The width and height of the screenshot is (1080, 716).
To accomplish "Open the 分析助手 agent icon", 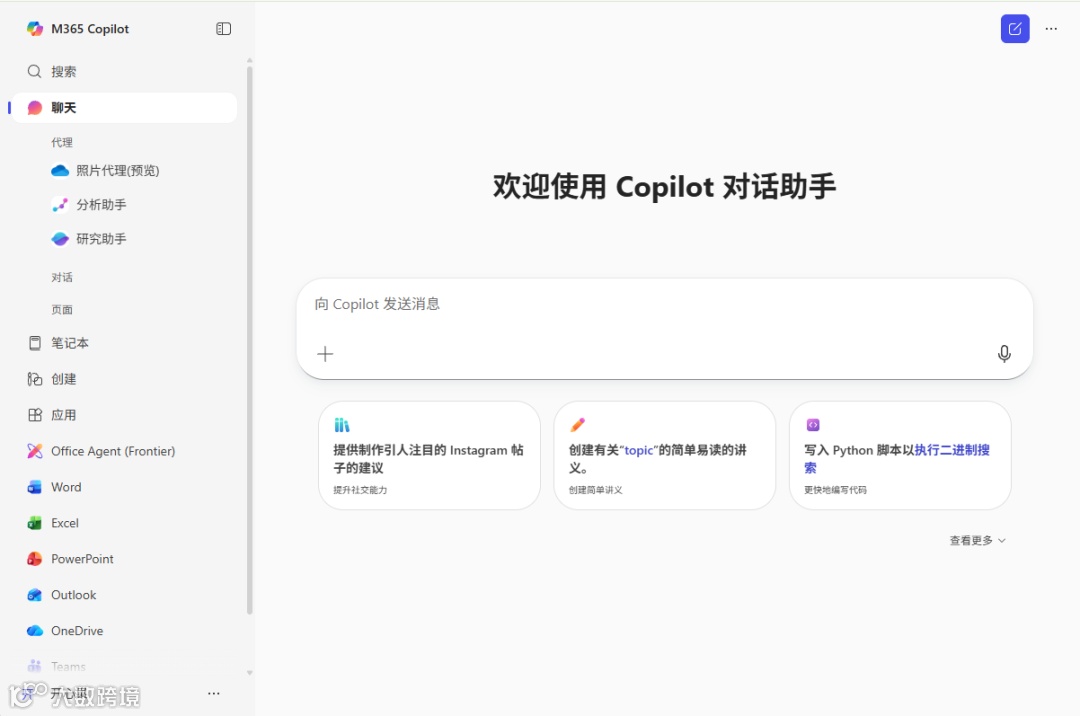I will pyautogui.click(x=60, y=204).
